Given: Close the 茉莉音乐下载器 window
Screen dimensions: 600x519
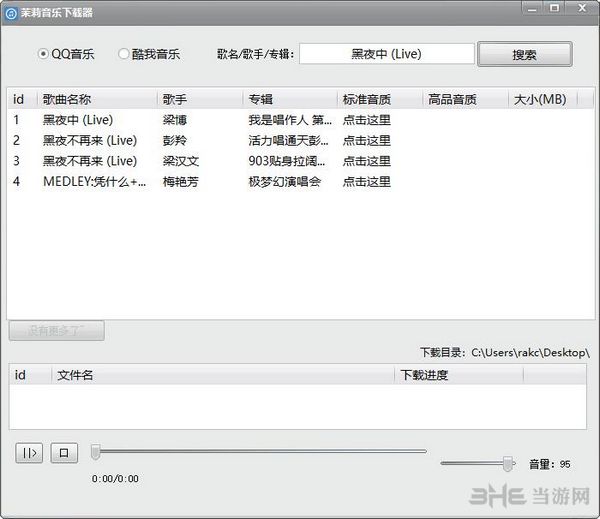Looking at the screenshot, I should tap(582, 8).
